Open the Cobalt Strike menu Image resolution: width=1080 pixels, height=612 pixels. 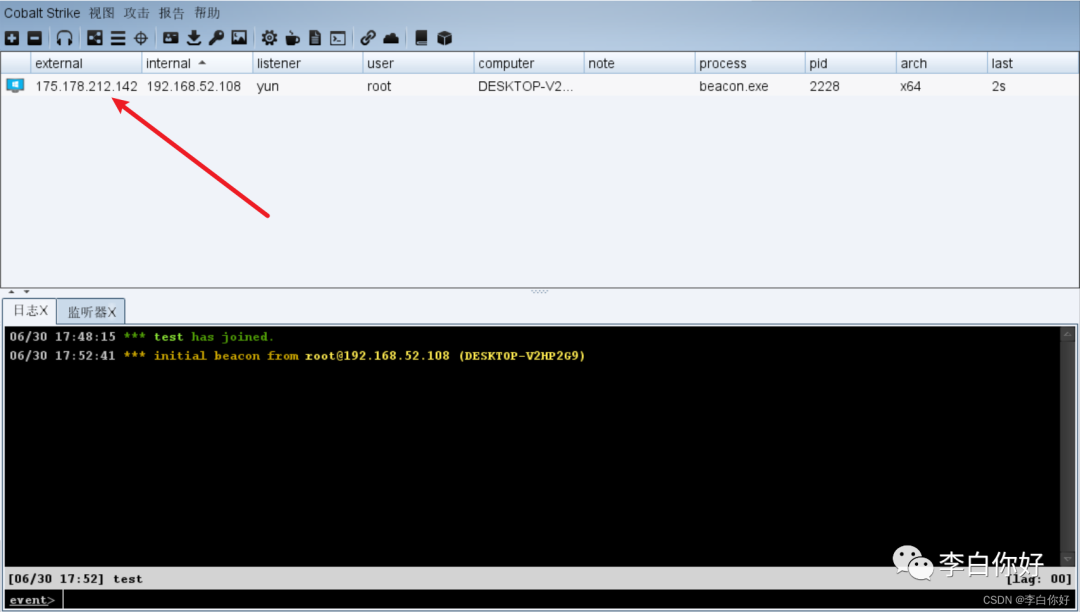pyautogui.click(x=42, y=13)
